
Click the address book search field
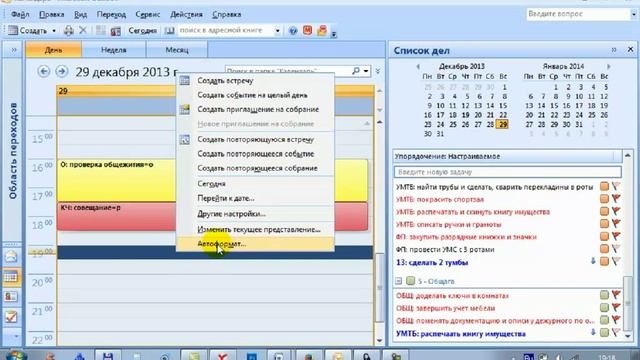(226, 31)
